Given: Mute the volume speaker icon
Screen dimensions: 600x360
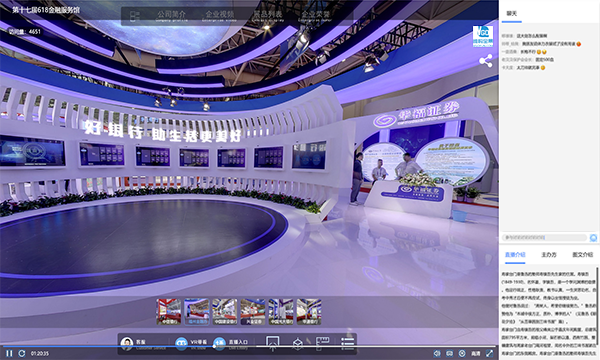Looking at the screenshot, I should point(437,353).
